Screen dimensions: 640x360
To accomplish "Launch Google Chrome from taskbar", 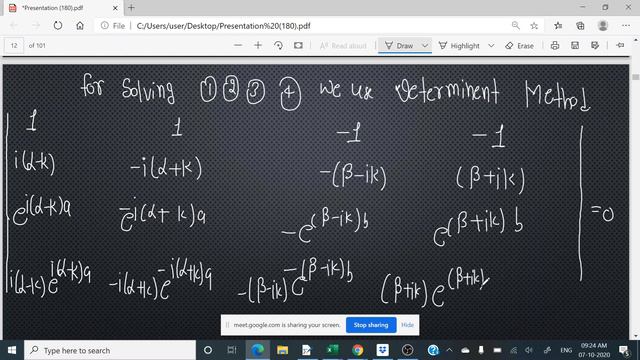I will pyautogui.click(x=358, y=350).
